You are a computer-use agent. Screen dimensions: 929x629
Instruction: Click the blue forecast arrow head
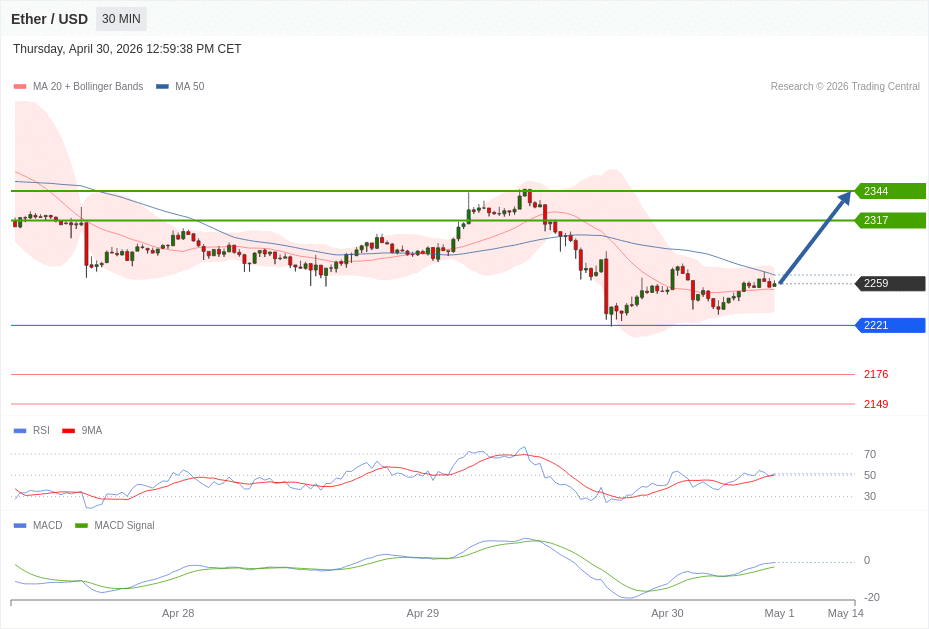coord(845,198)
